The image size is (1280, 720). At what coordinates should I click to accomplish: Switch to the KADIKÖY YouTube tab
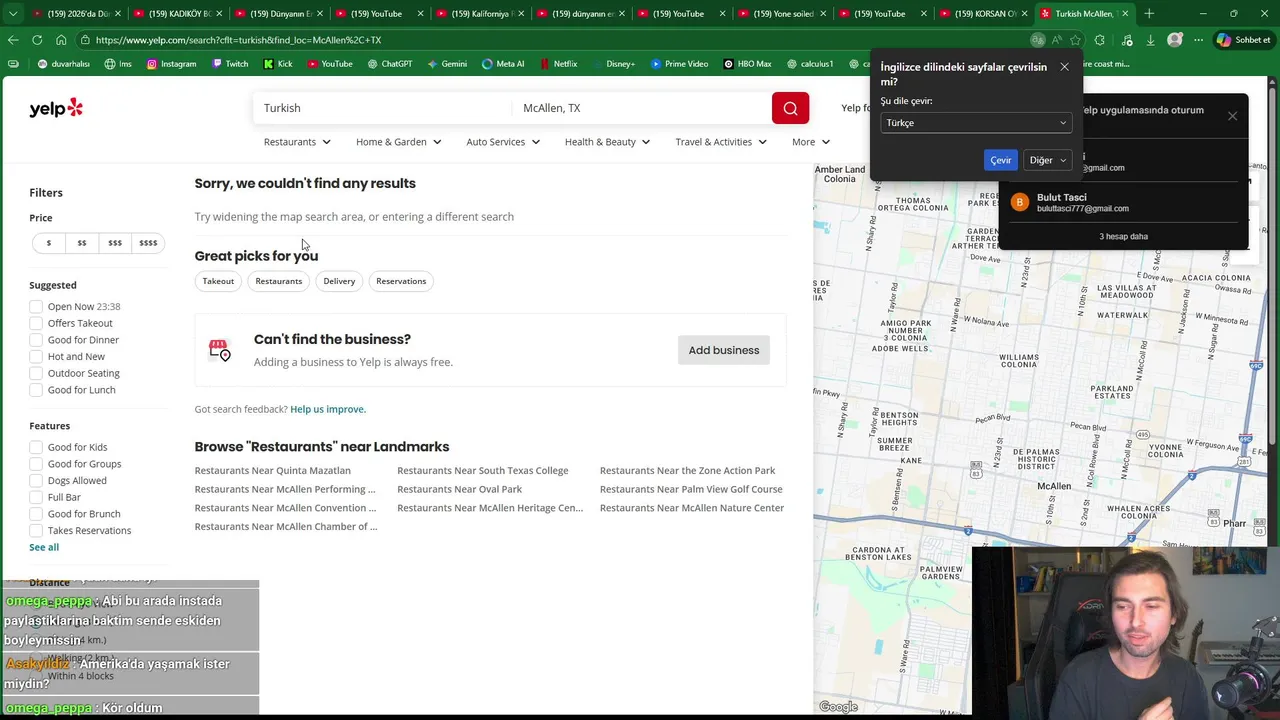coord(180,14)
